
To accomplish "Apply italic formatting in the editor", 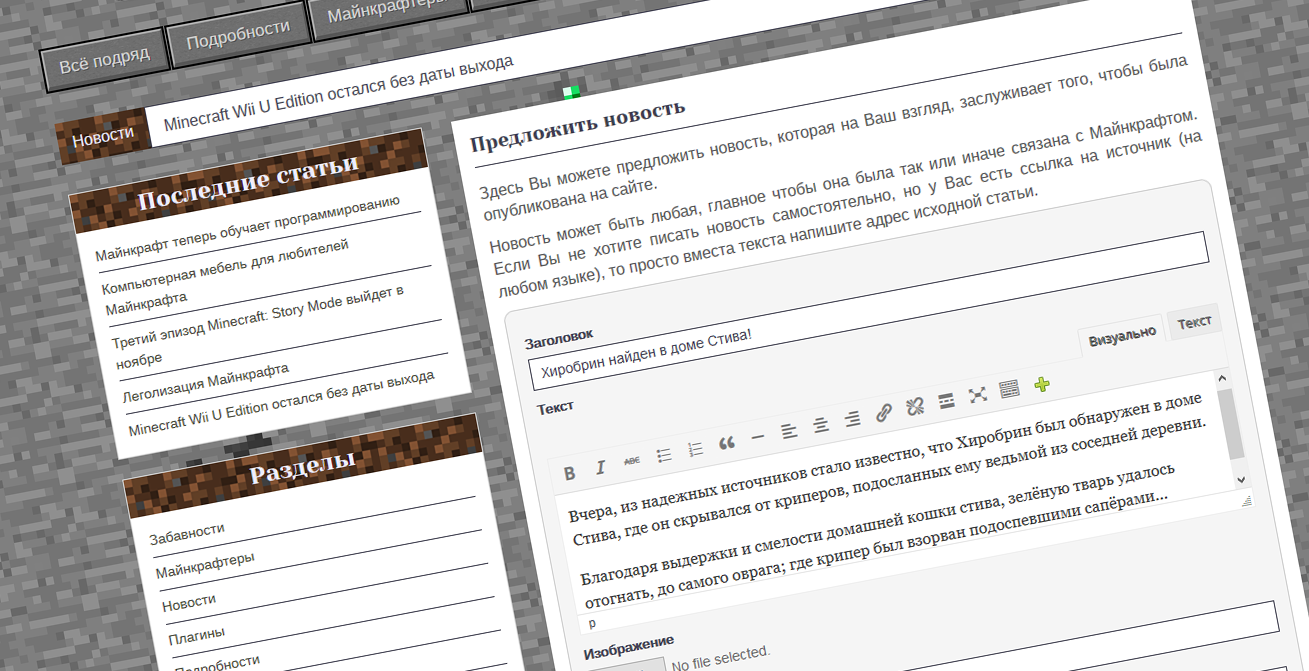I will tap(600, 468).
